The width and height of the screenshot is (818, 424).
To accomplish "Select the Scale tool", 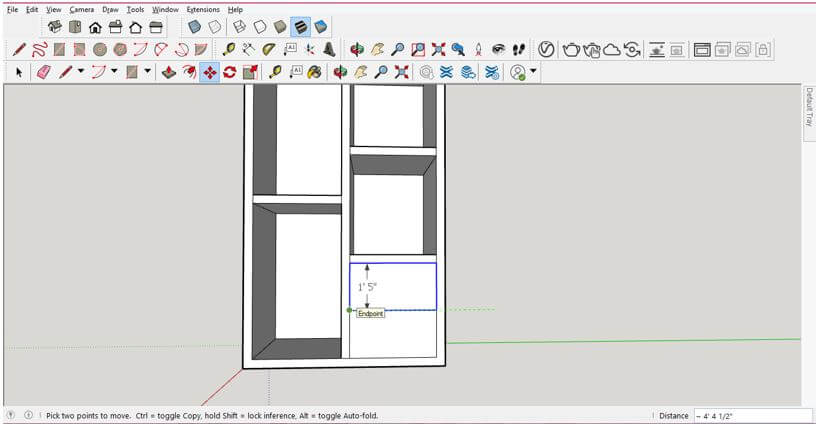I will (x=250, y=72).
